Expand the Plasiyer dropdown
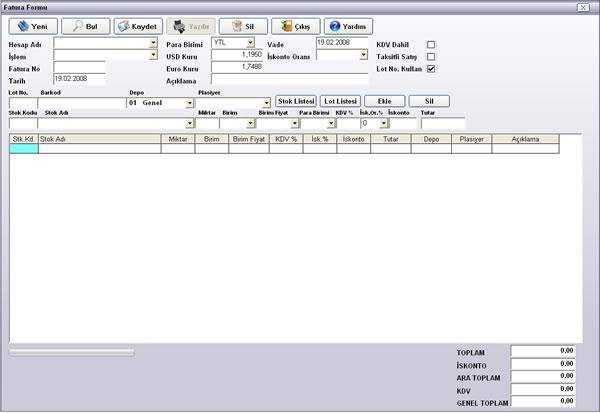This screenshot has width=600, height=413. [266, 103]
